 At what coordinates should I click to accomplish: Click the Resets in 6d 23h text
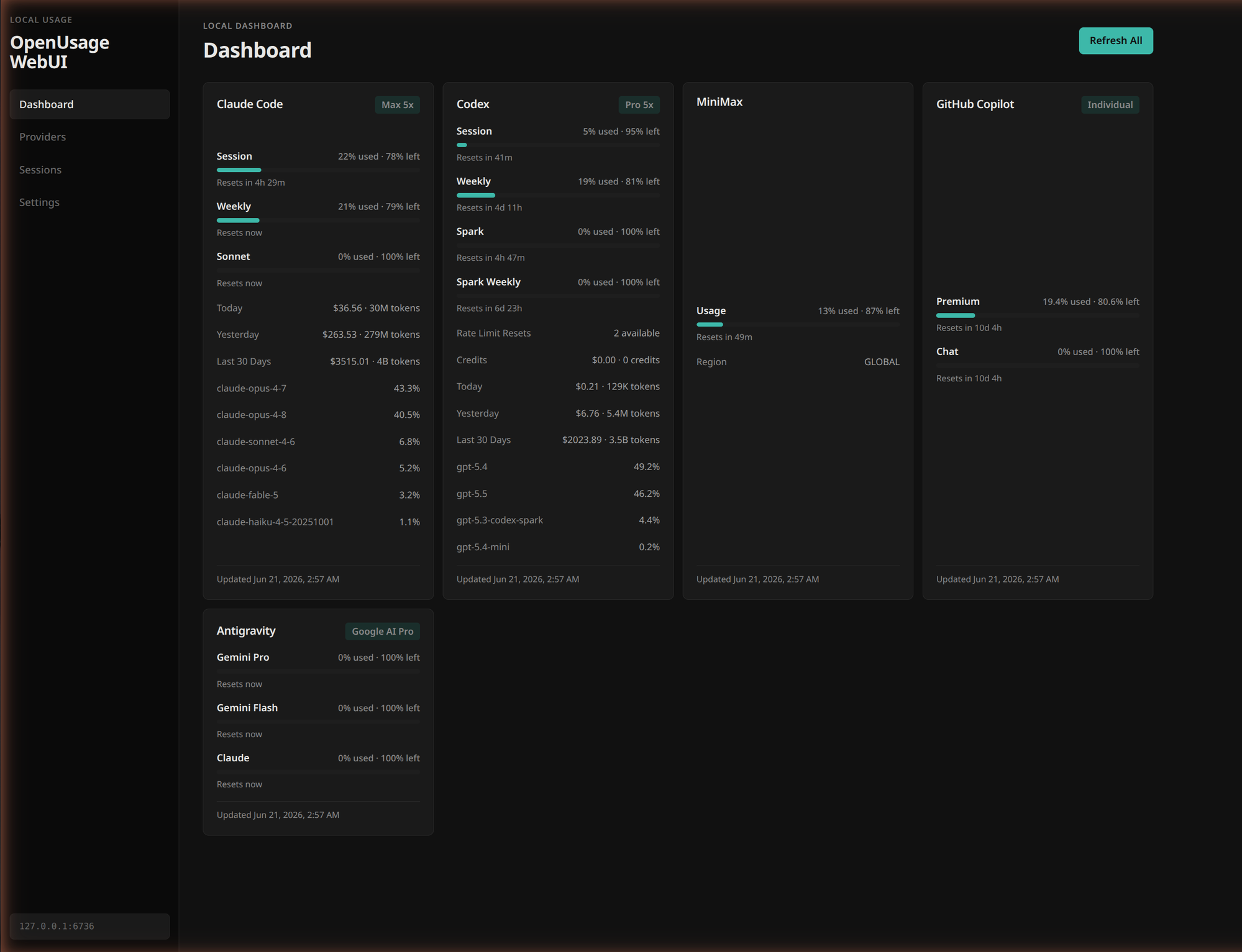tap(490, 309)
